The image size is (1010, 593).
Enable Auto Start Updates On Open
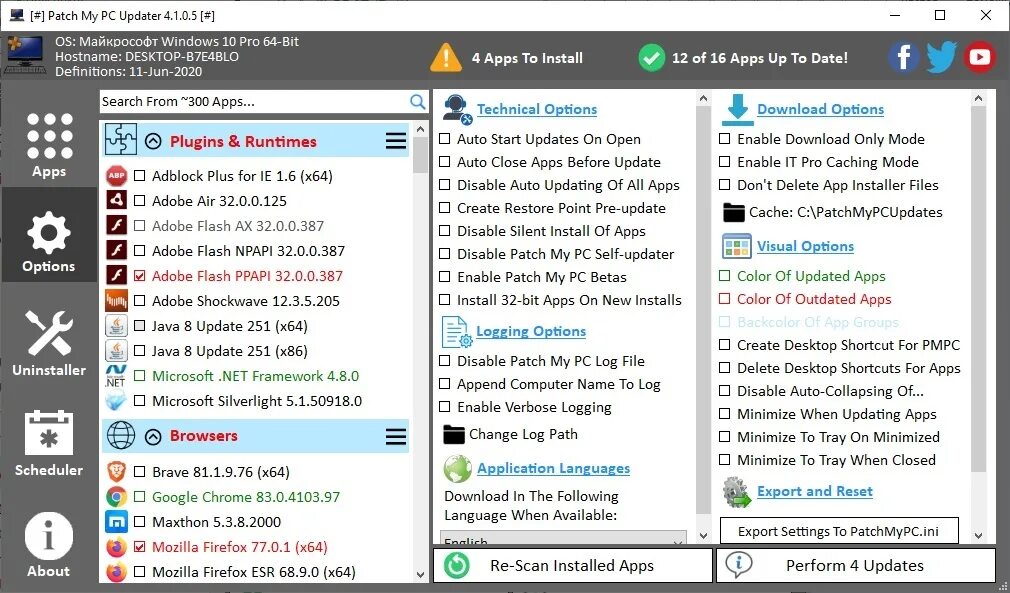click(x=444, y=139)
